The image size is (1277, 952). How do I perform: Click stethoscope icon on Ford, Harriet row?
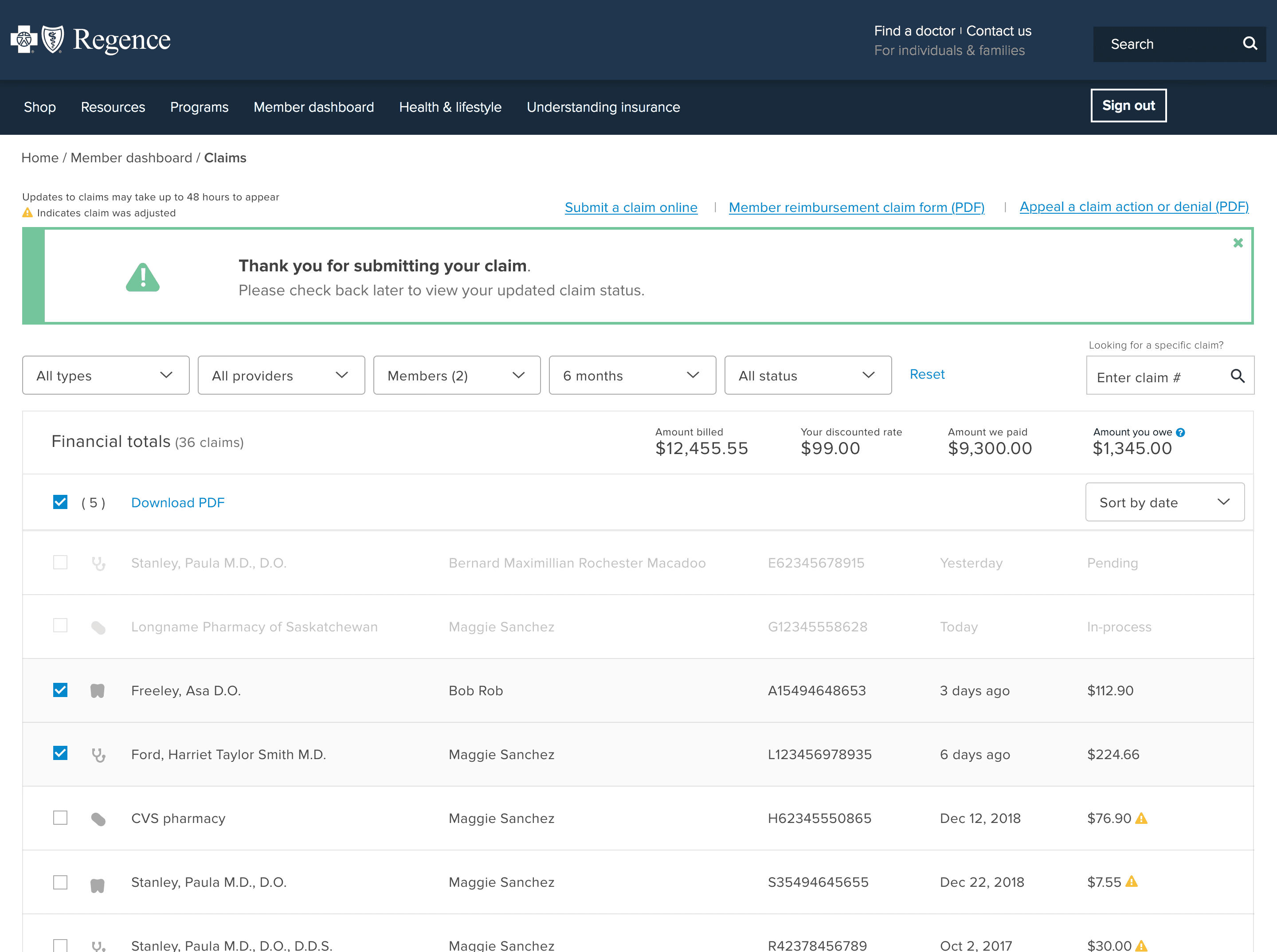tap(98, 754)
